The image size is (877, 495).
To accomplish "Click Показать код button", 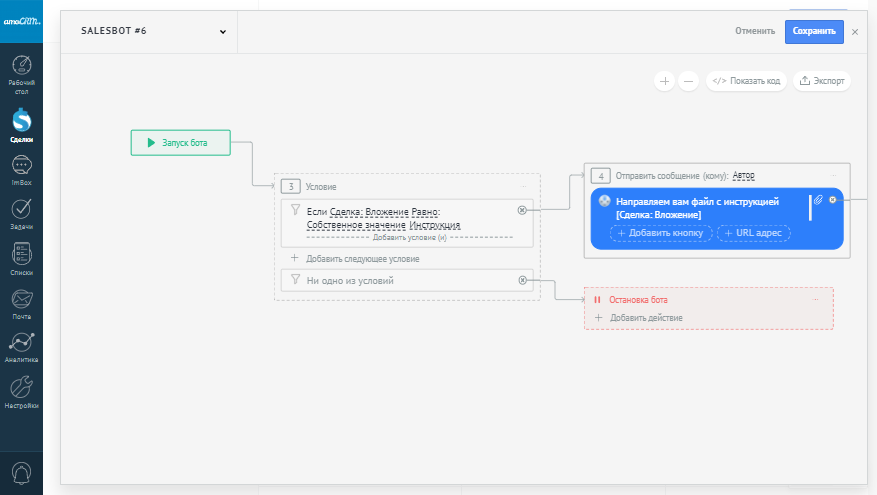I will pyautogui.click(x=746, y=81).
